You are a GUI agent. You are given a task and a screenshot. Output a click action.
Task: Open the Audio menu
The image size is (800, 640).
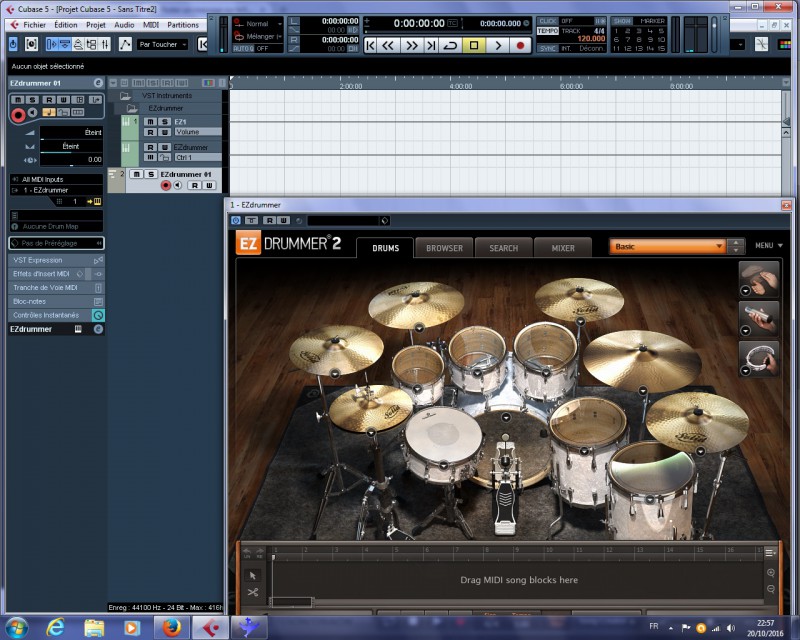(x=124, y=24)
